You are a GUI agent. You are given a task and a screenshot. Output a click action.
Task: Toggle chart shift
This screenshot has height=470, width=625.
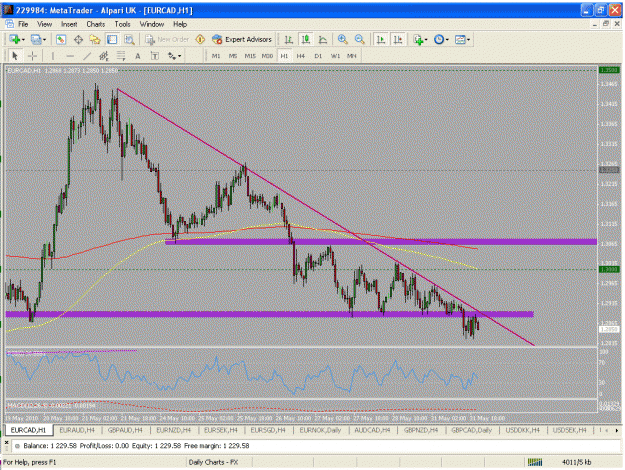coord(398,39)
